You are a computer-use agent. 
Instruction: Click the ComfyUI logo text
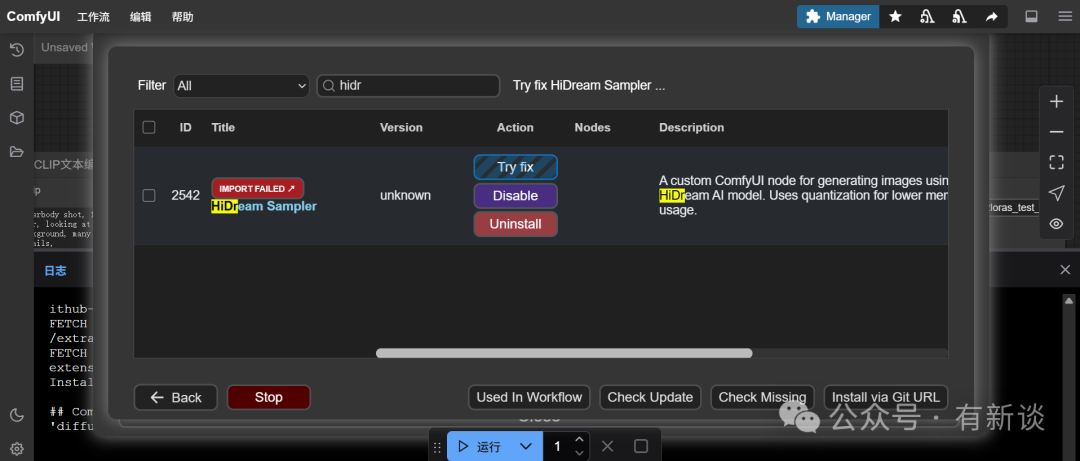pyautogui.click(x=34, y=17)
